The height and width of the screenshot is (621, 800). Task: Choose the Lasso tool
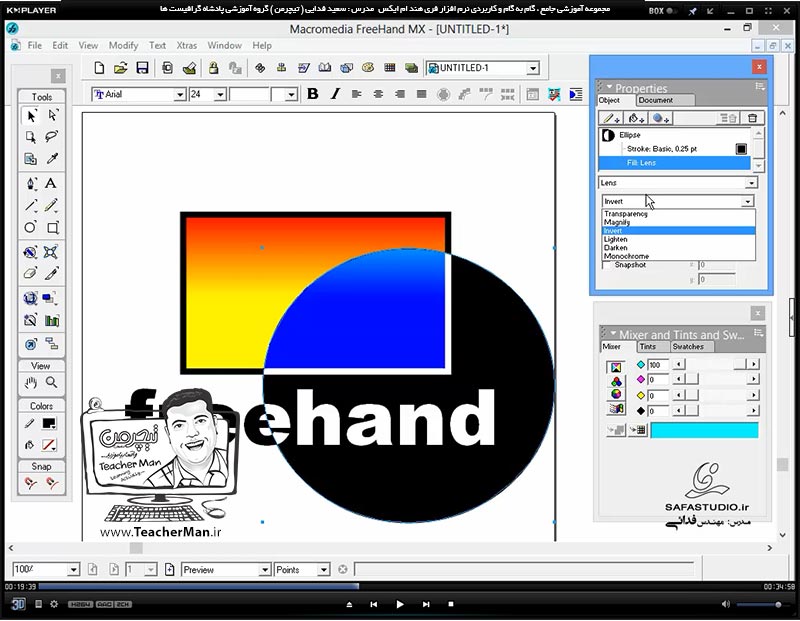tap(52, 137)
